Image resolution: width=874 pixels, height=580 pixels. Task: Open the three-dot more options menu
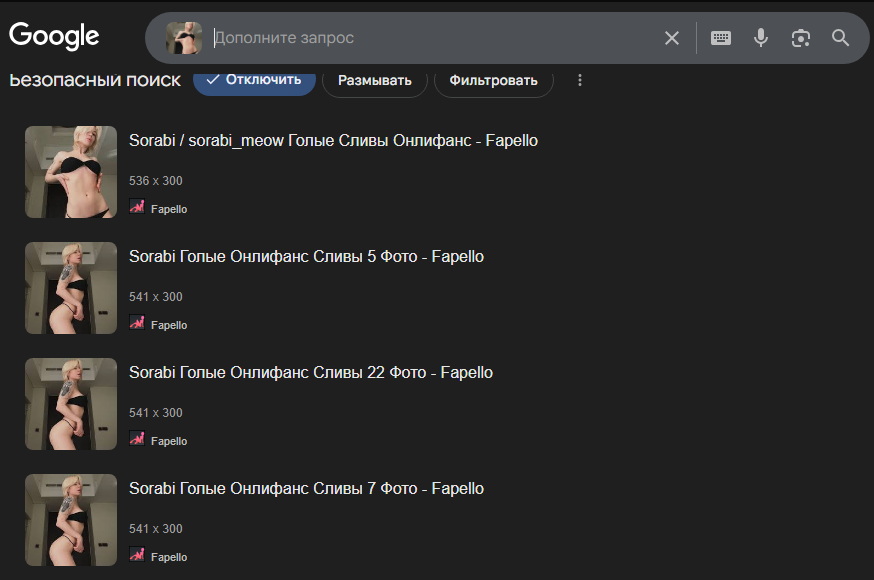[580, 80]
